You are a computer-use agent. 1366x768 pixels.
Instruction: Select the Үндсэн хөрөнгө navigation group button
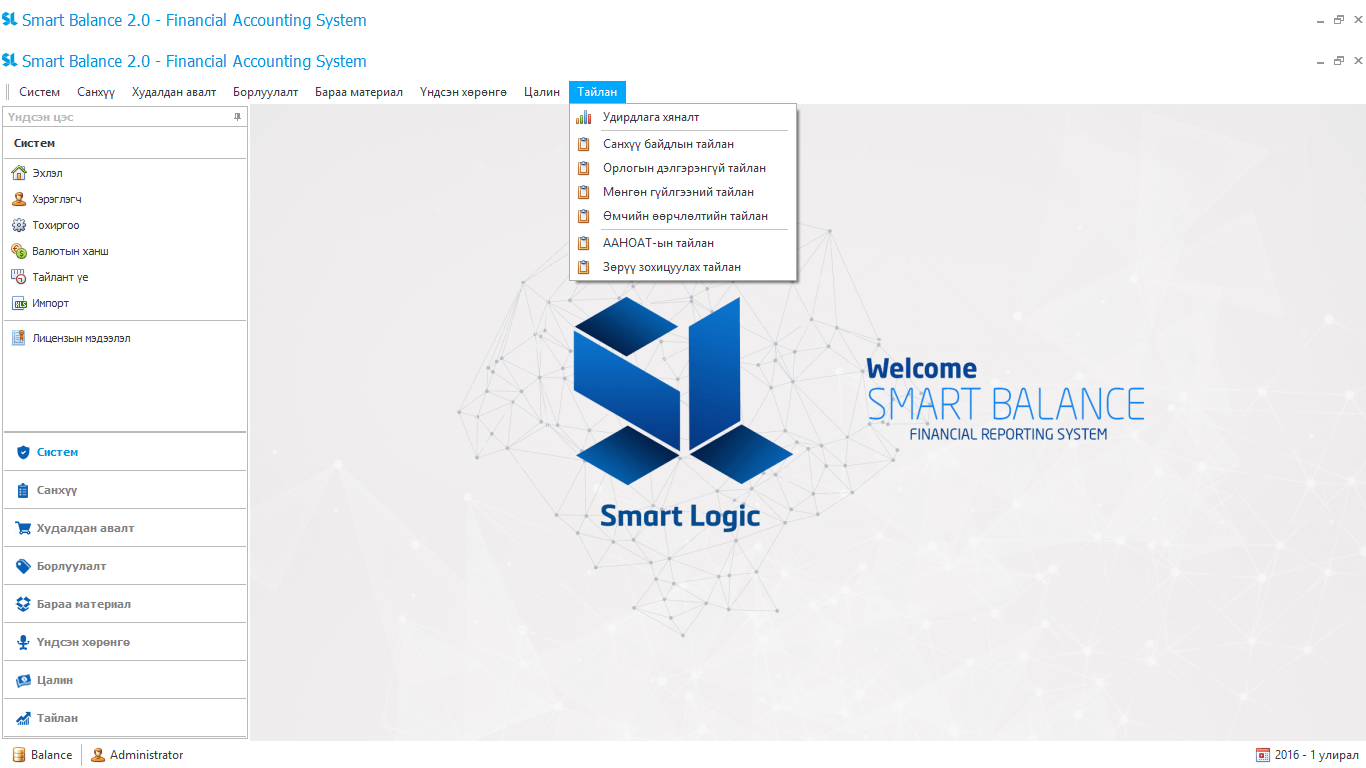click(125, 642)
